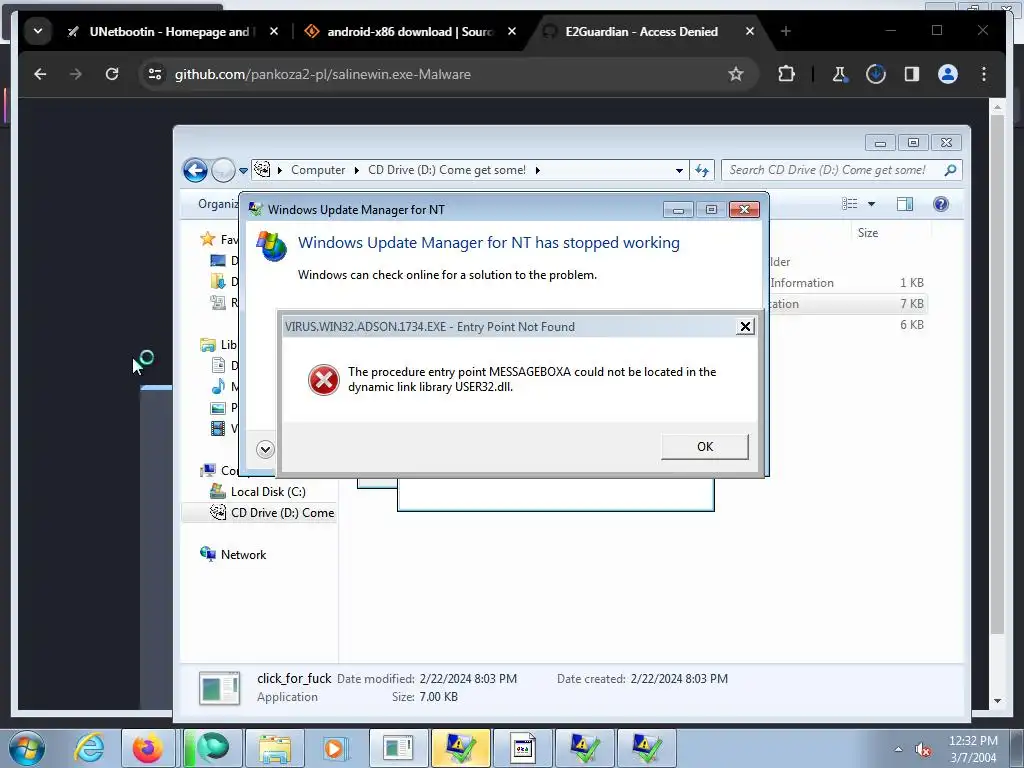The width and height of the screenshot is (1024, 768).
Task: Click the Explorer forward arrow button
Action: [223, 170]
